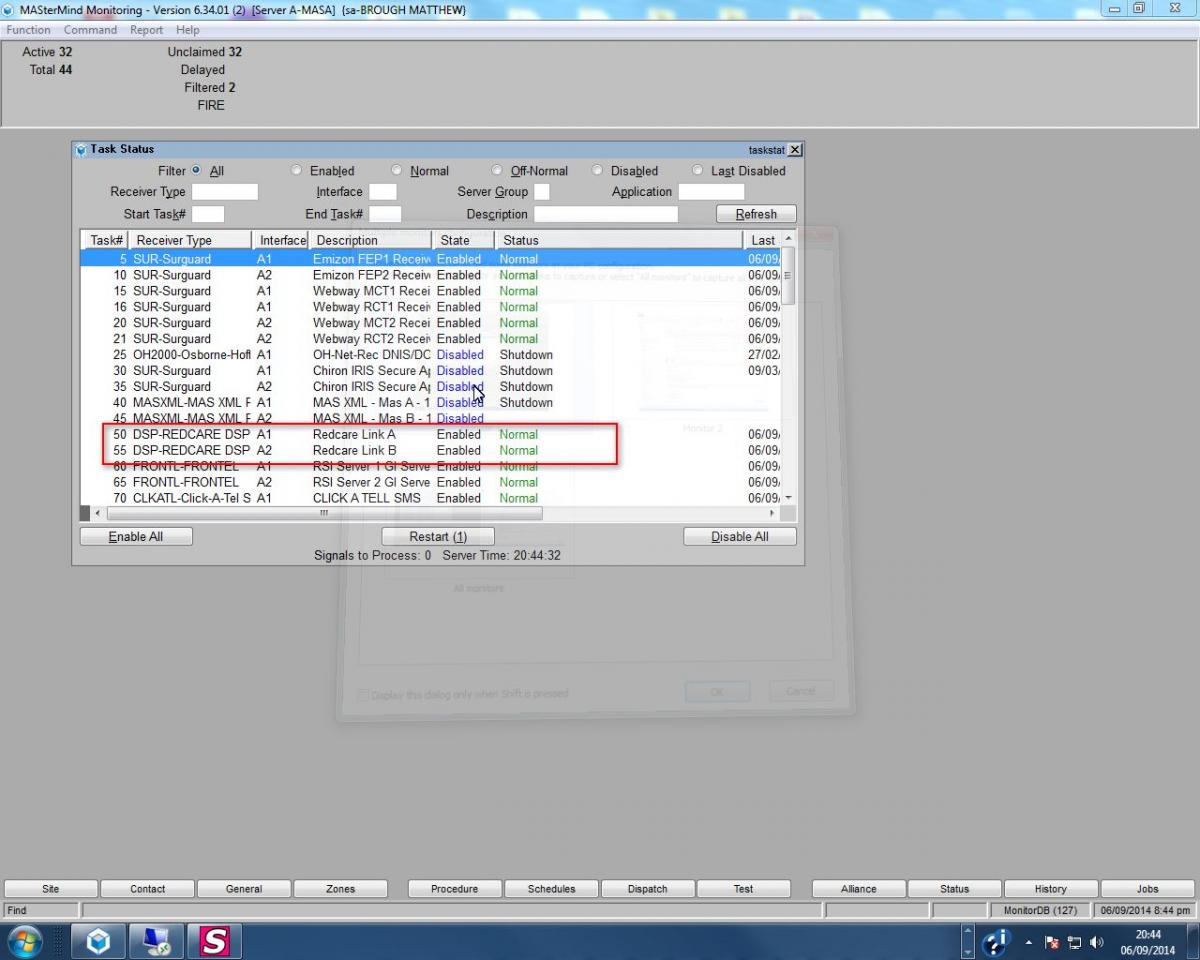Open the Help menu
1200x960 pixels.
tap(188, 30)
